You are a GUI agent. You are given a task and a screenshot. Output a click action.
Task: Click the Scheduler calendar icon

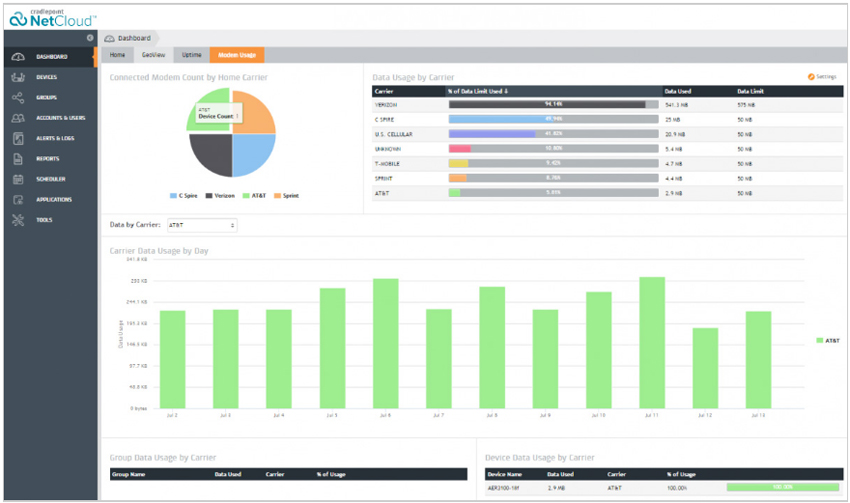click(x=18, y=179)
